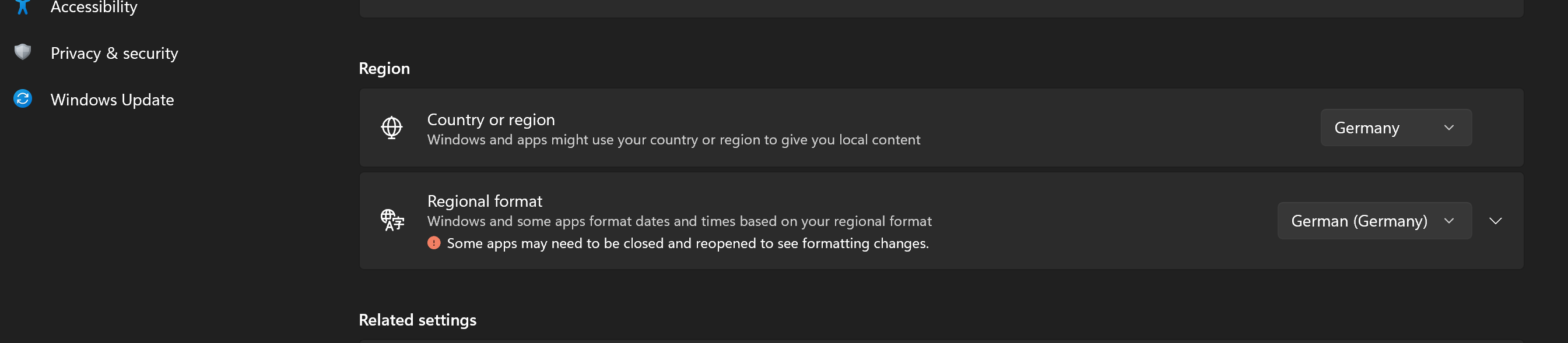Click the Accessibility icon in the sidebar
The width and height of the screenshot is (1568, 343).
coord(23,6)
